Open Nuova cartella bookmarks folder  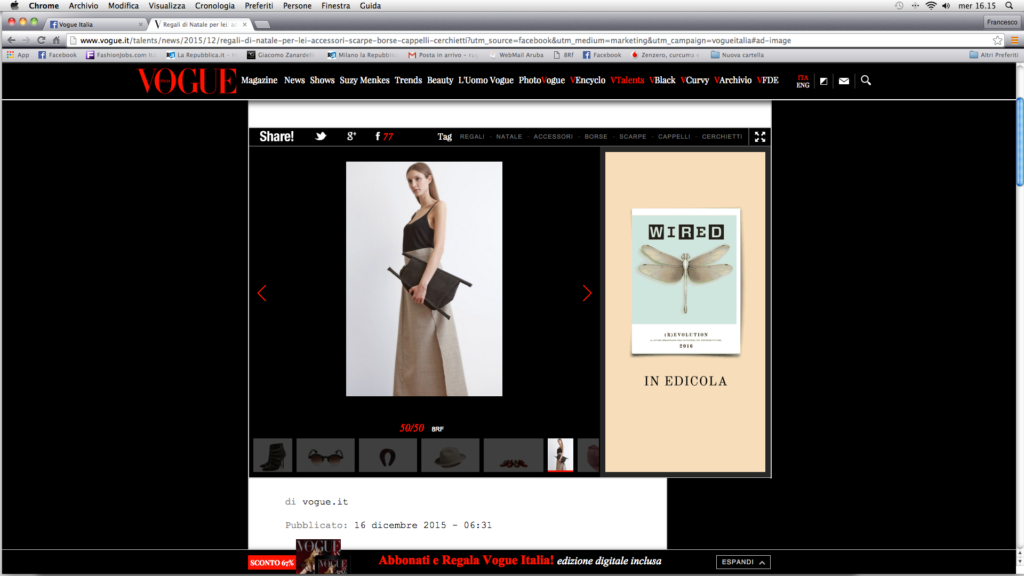tap(737, 55)
